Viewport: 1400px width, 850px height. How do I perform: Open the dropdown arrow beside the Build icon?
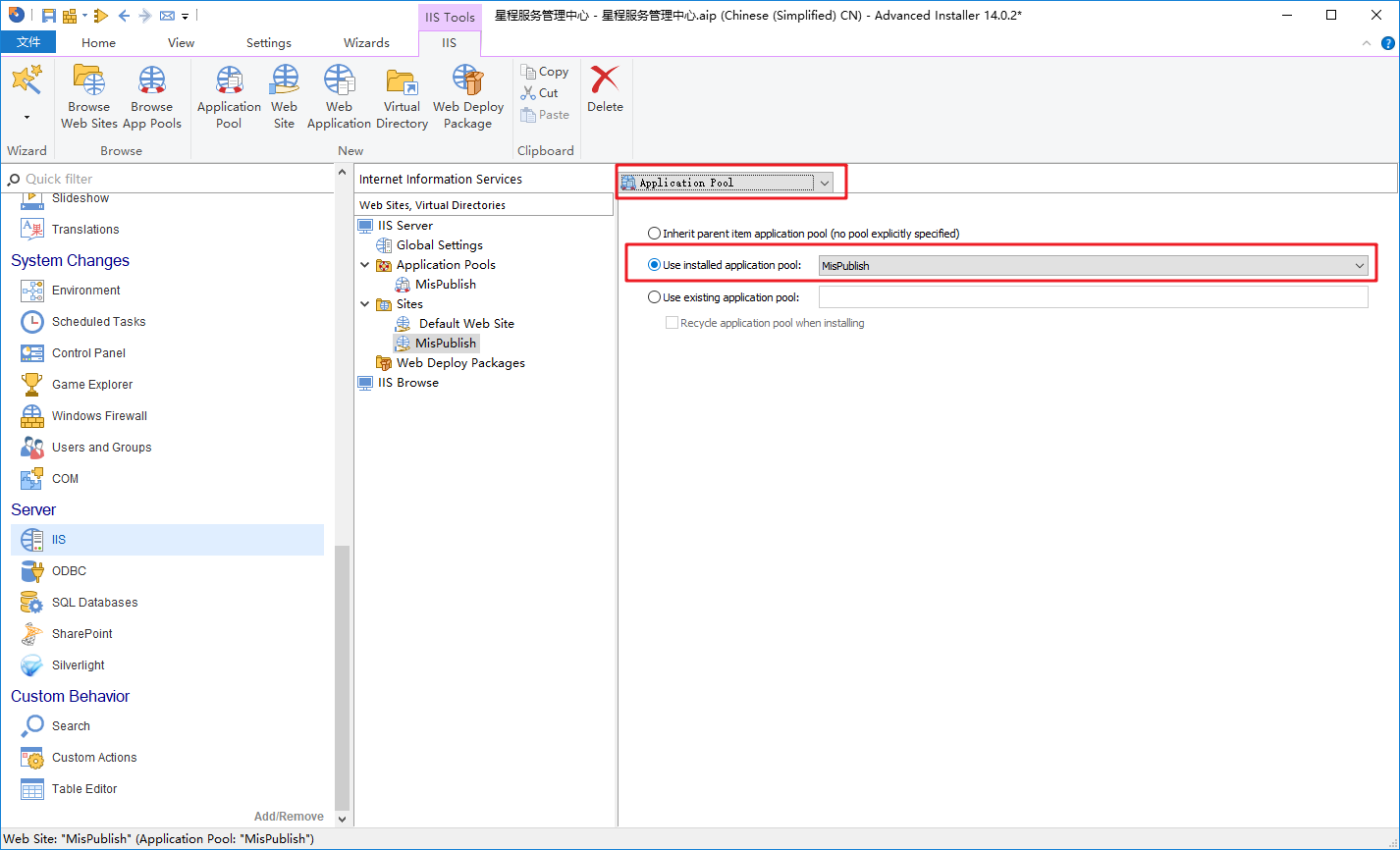[84, 16]
